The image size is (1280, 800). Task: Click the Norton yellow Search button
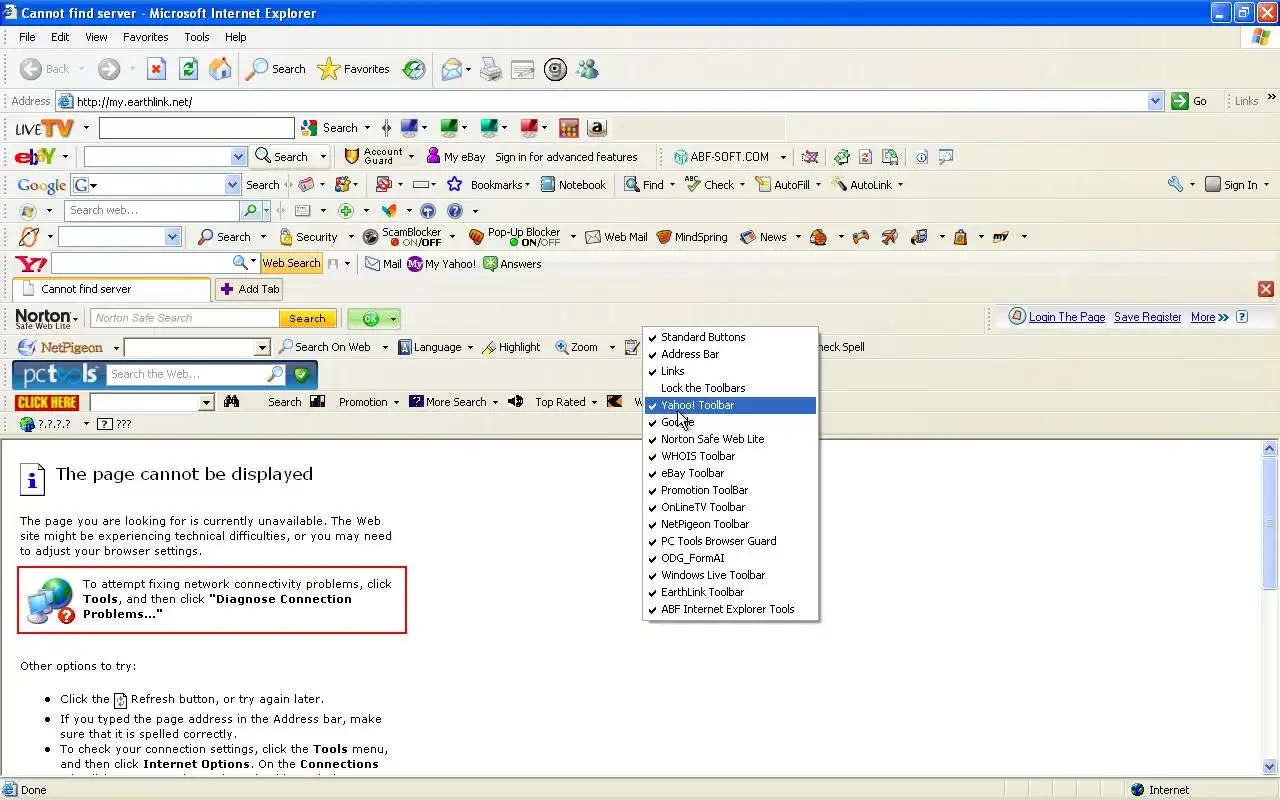pyautogui.click(x=307, y=318)
